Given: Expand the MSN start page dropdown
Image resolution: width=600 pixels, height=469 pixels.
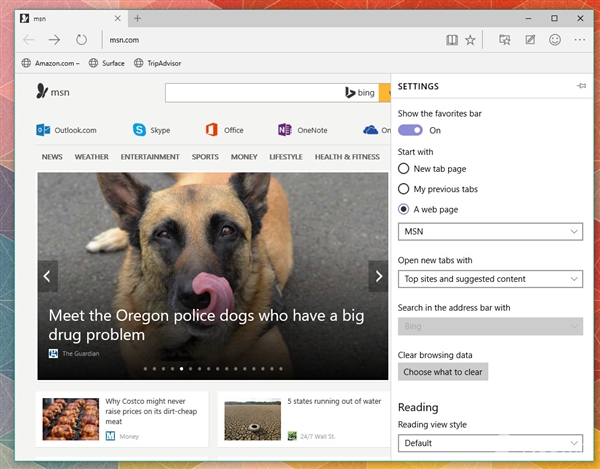Looking at the screenshot, I should tap(490, 232).
